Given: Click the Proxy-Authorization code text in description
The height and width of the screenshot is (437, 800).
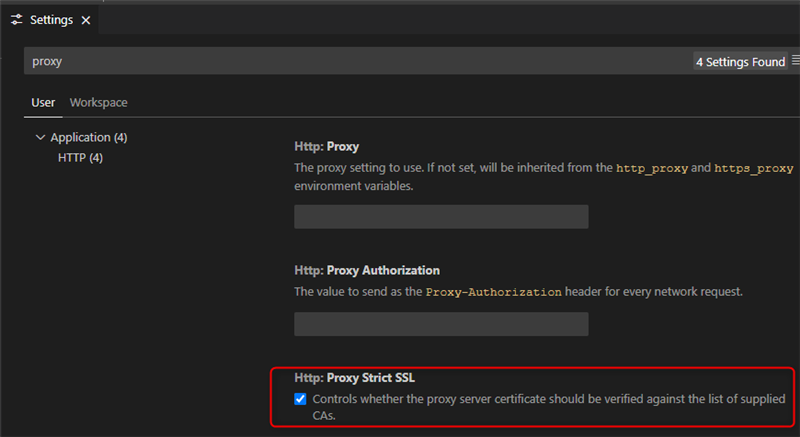Looking at the screenshot, I should [493, 292].
